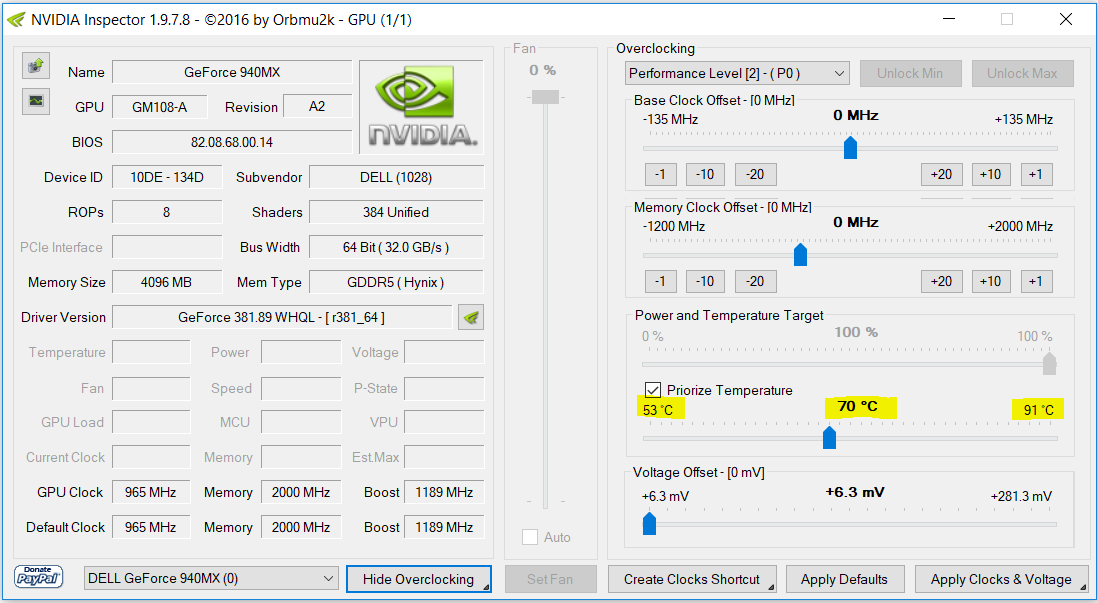Click memory clock -10 button
The height and width of the screenshot is (603, 1098).
(705, 282)
